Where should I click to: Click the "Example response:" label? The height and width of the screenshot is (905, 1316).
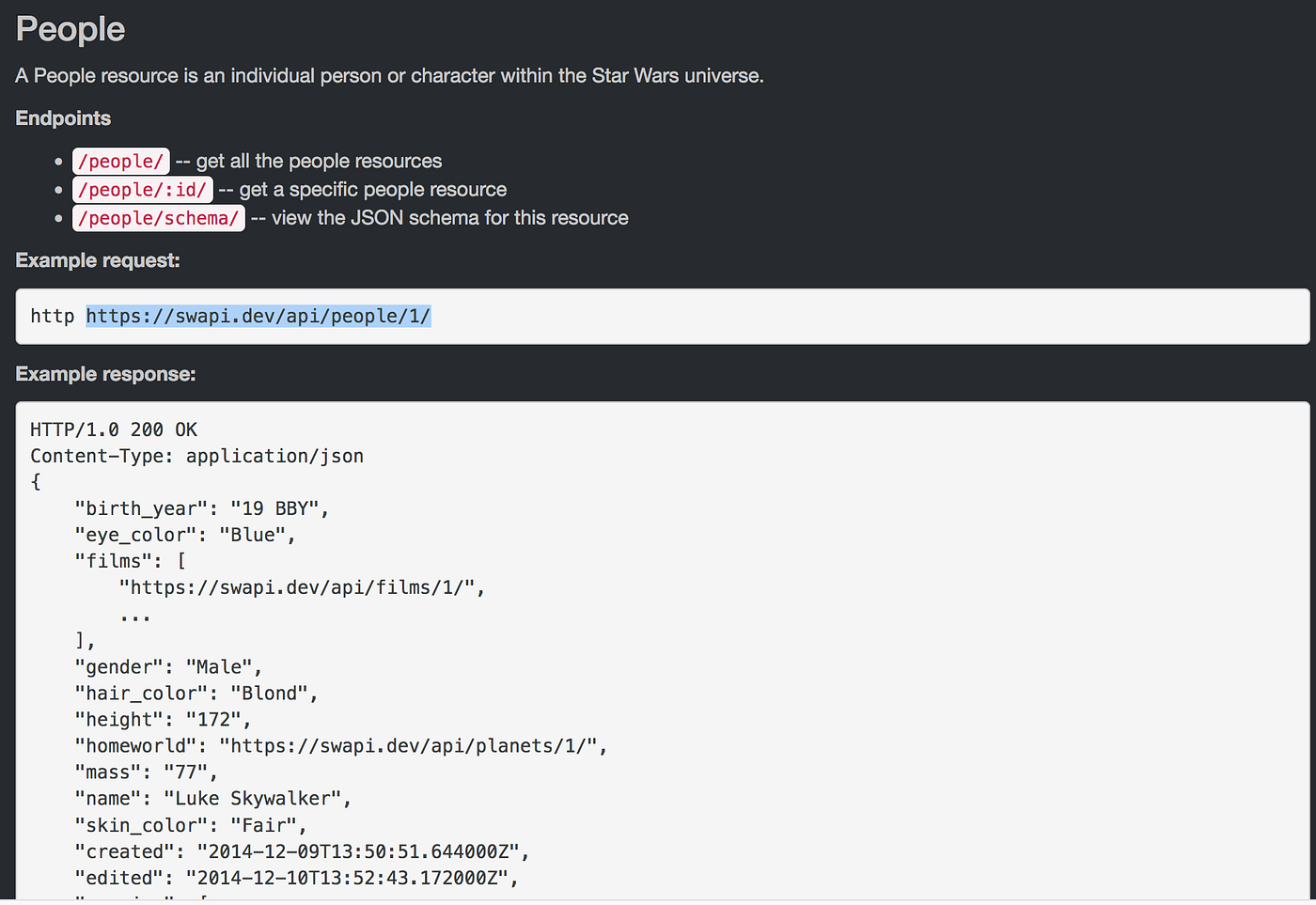pos(105,374)
